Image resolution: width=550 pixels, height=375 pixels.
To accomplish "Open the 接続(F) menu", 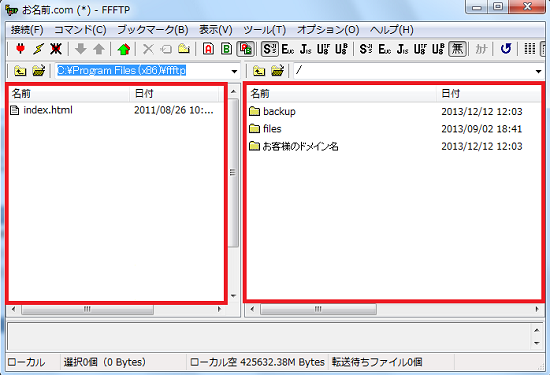I will tap(27, 30).
